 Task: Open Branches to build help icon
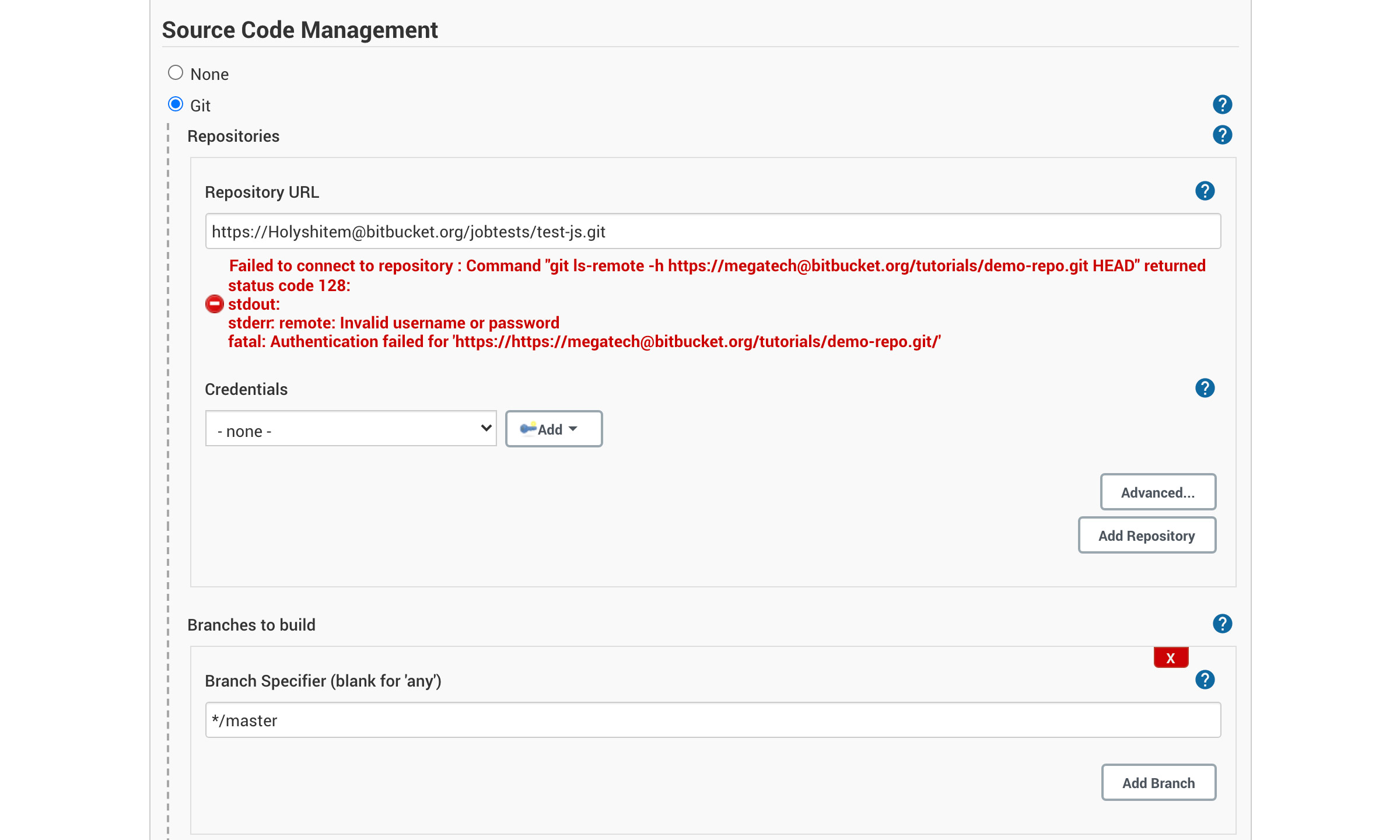pos(1222,624)
